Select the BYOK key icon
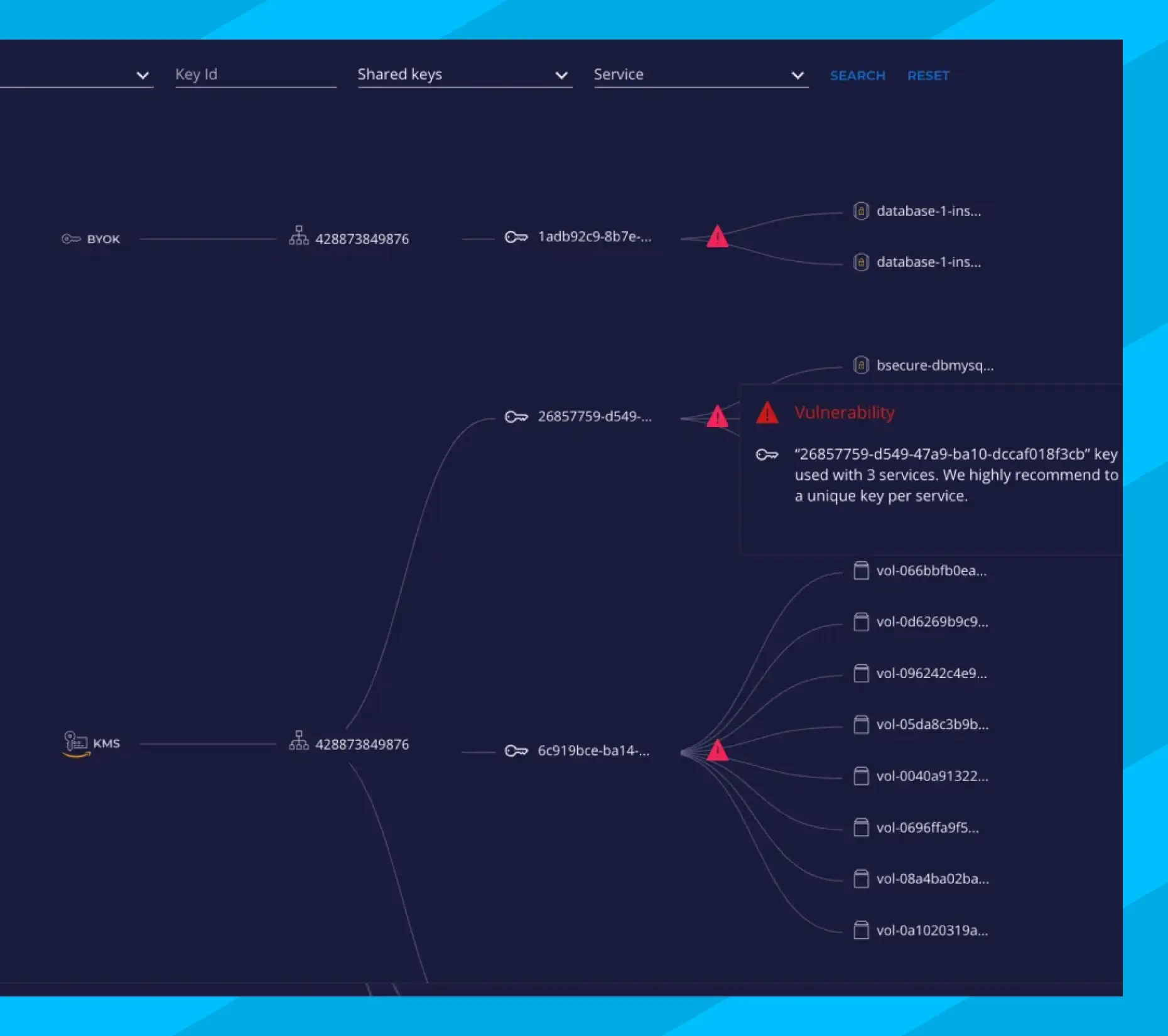This screenshot has width=1168, height=1036. [71, 239]
